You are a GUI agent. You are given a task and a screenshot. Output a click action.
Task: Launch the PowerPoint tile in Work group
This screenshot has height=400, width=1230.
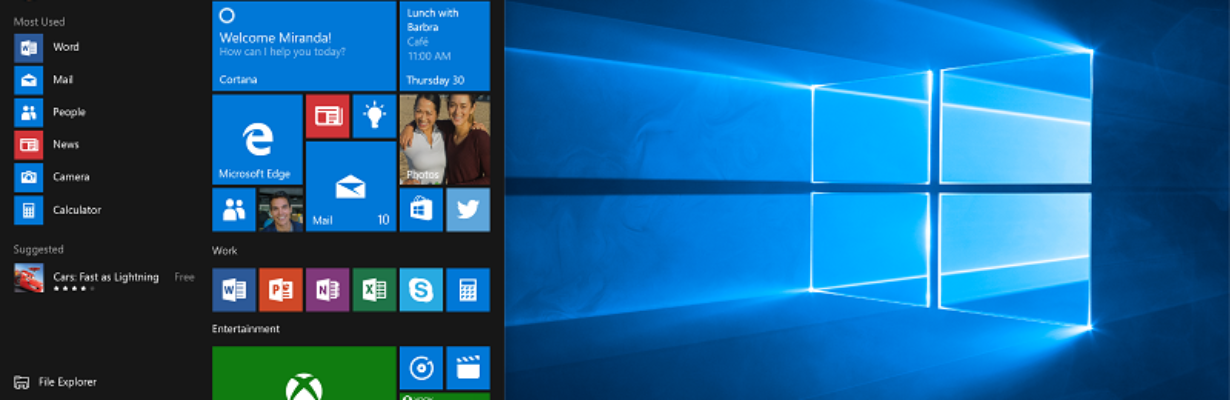(x=281, y=290)
